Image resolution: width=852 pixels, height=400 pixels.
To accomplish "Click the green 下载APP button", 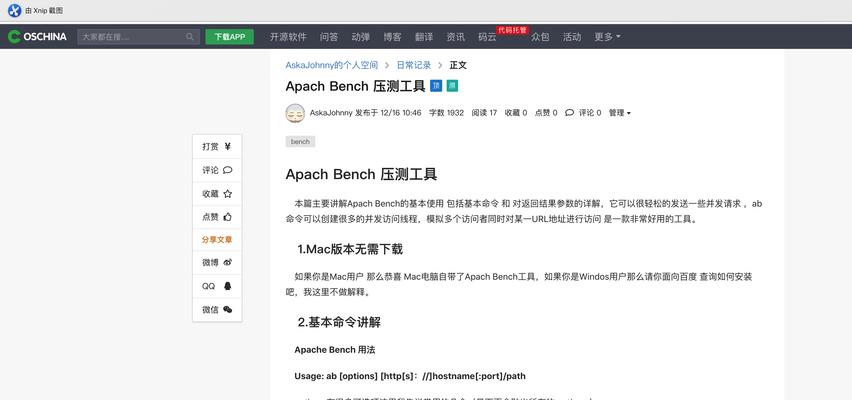I will click(229, 37).
